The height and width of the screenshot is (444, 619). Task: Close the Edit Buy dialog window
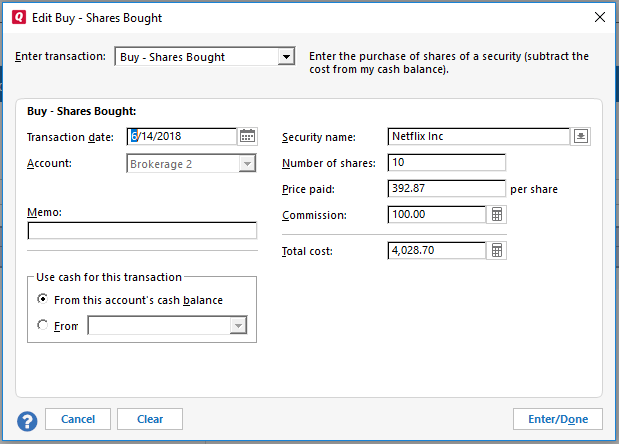599,17
